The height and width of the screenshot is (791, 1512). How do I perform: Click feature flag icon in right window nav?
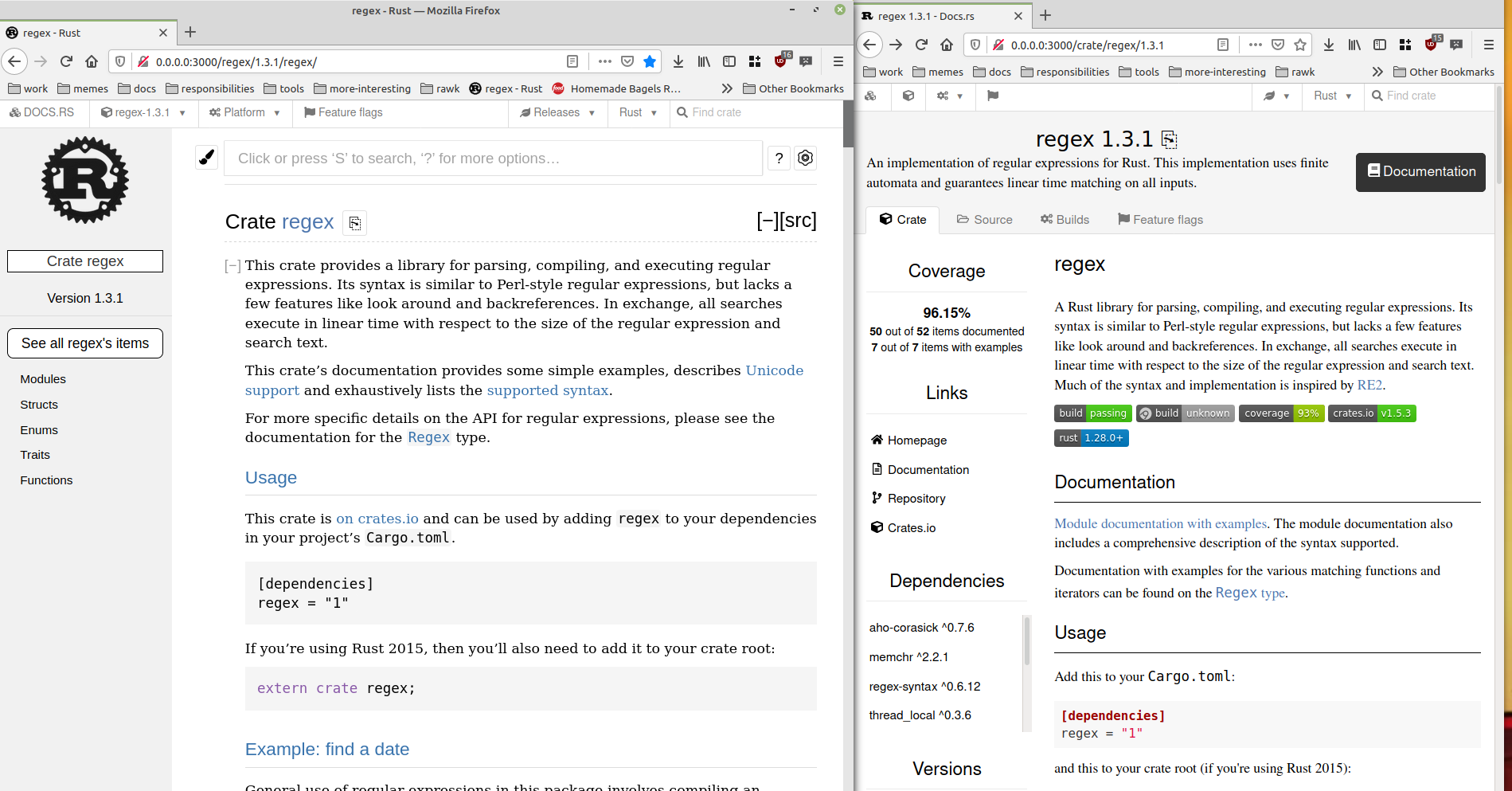[992, 96]
